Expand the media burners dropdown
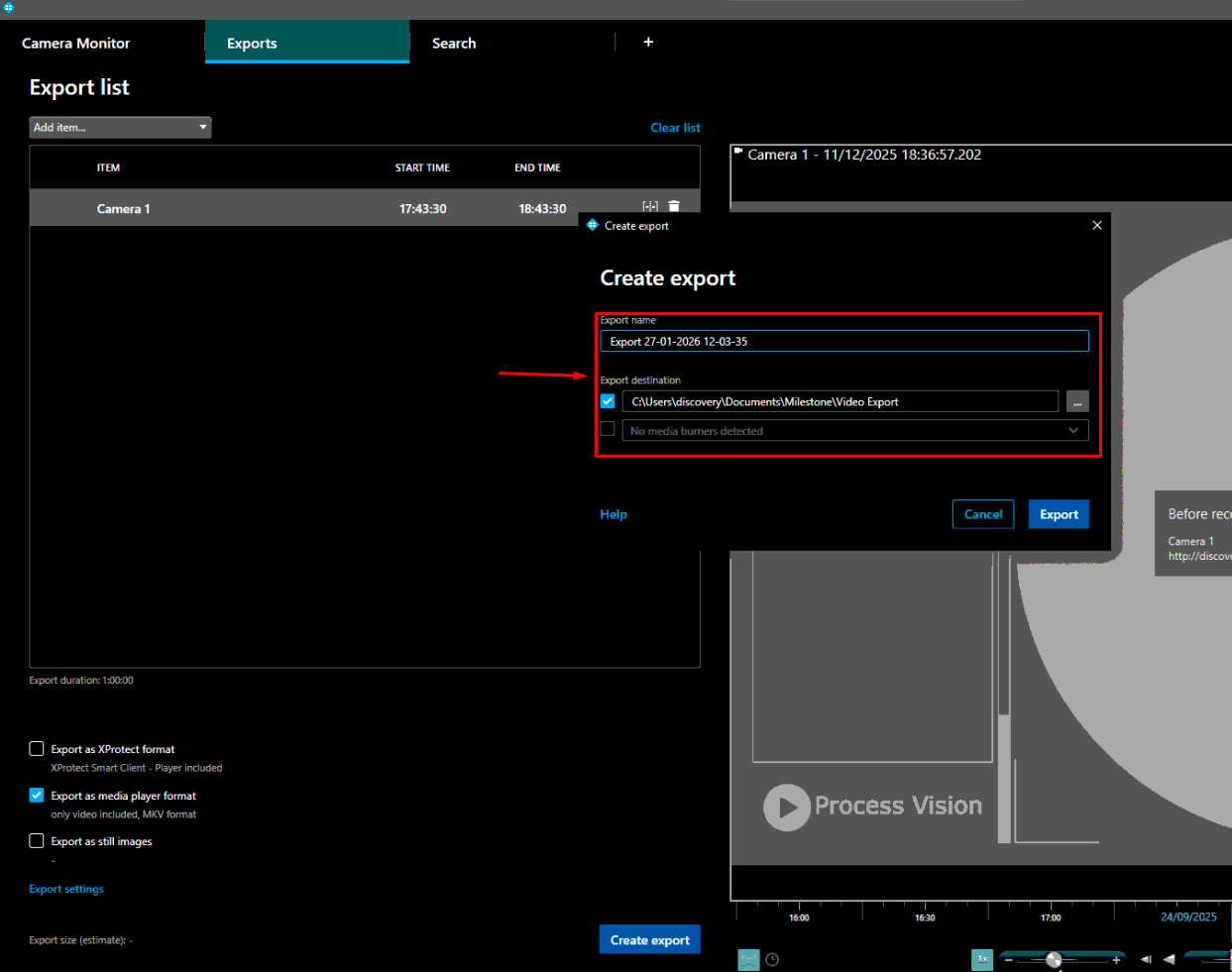The width and height of the screenshot is (1232, 972). click(x=1072, y=431)
